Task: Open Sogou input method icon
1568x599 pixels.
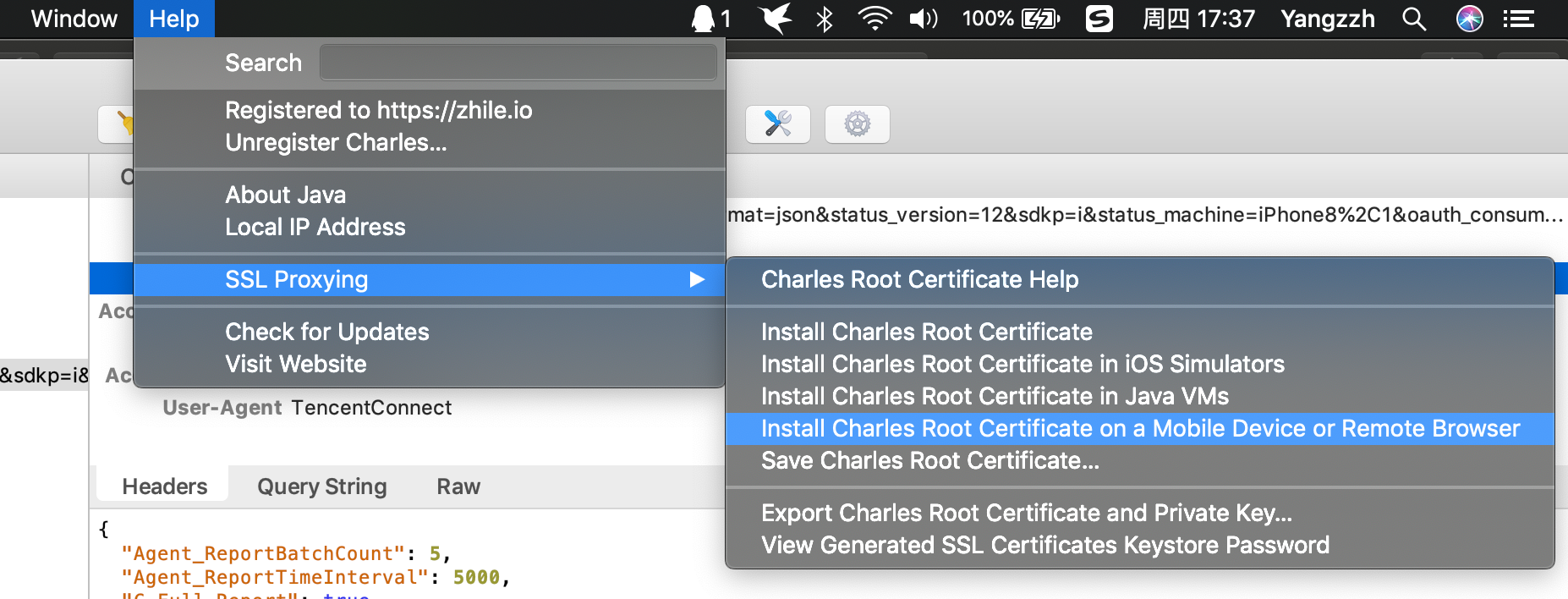Action: coord(1099,19)
